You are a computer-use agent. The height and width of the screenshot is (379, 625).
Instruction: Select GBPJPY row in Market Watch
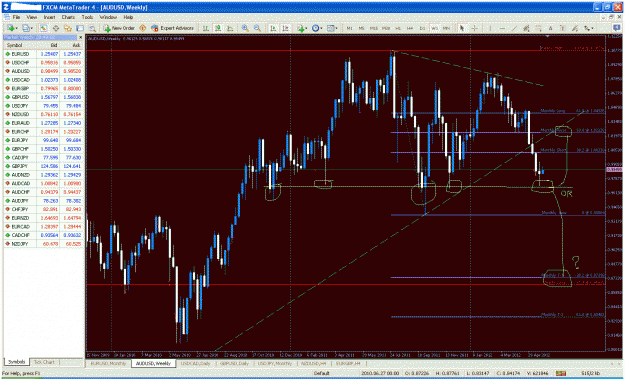click(43, 166)
